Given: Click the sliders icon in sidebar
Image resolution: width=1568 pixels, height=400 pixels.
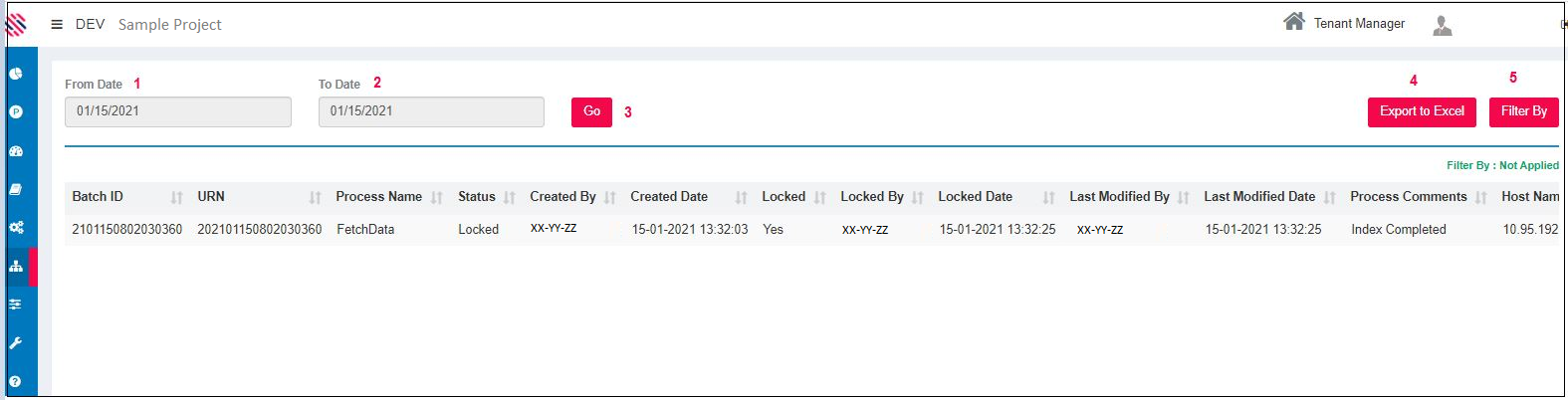Looking at the screenshot, I should pos(16,304).
